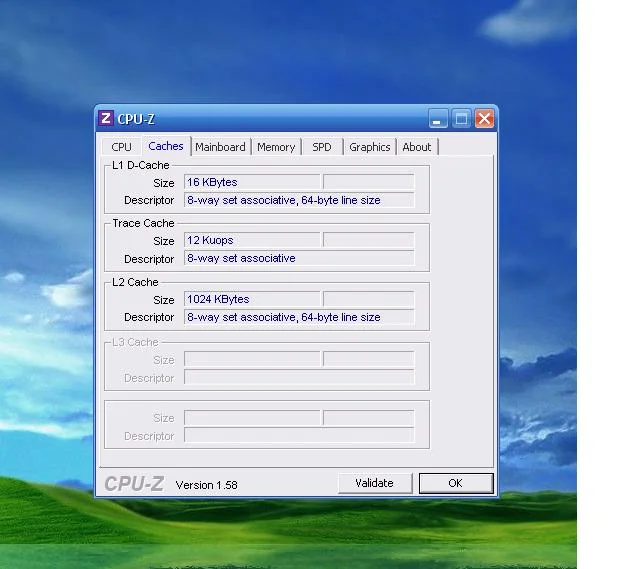Click the Size label under L1 D-Cache
Screen dimensions: 640x569
click(x=164, y=183)
